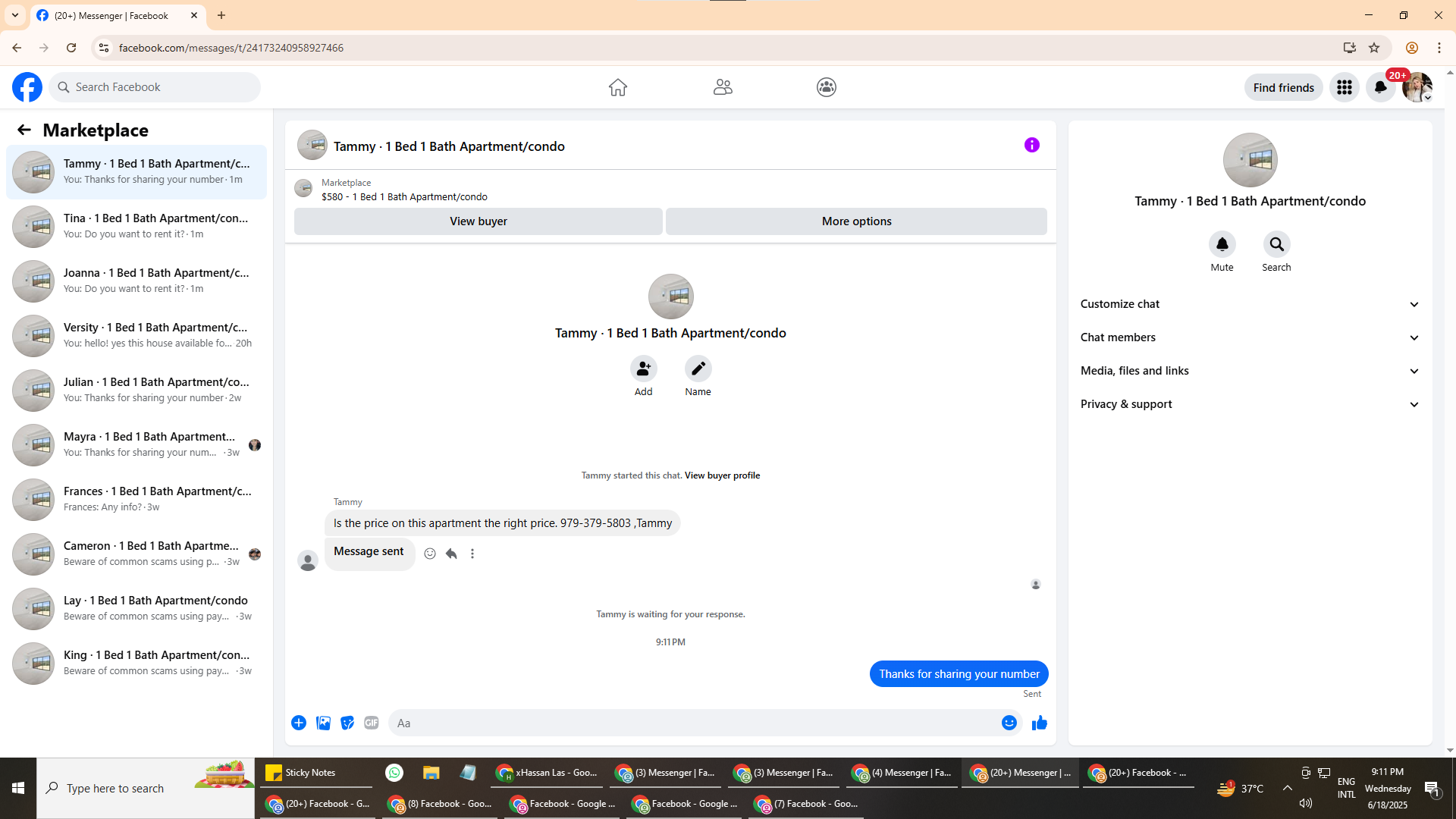
Task: Open the Friends icon in top navigation
Action: 723,87
